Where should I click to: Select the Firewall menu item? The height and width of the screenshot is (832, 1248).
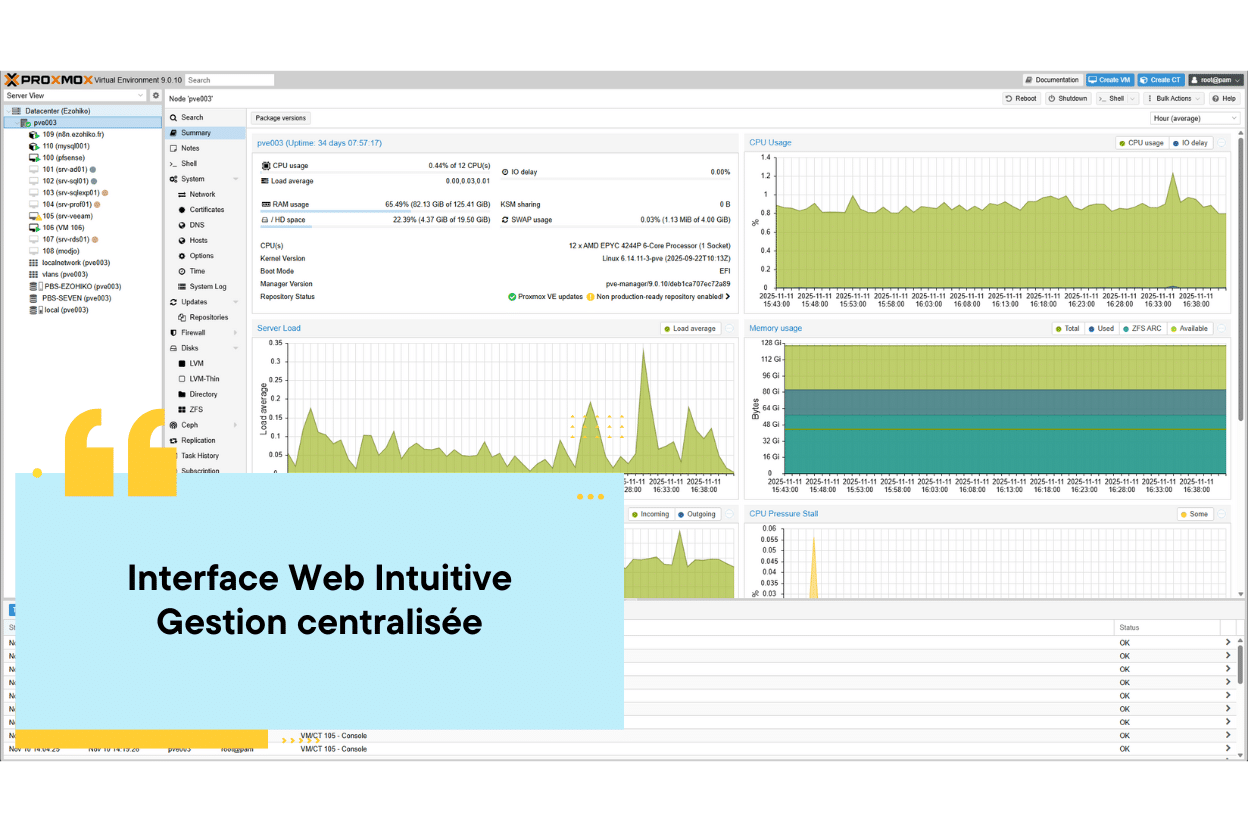(x=193, y=333)
